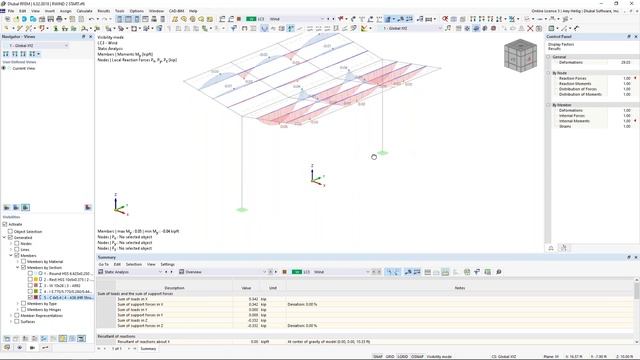The image size is (640, 360).
Task: Toggle the Activate visibilities checkbox
Action: click(x=5, y=224)
